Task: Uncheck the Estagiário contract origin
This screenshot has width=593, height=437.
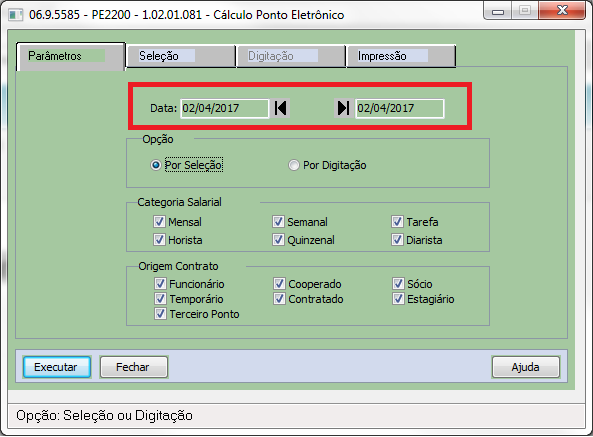Action: tap(398, 299)
